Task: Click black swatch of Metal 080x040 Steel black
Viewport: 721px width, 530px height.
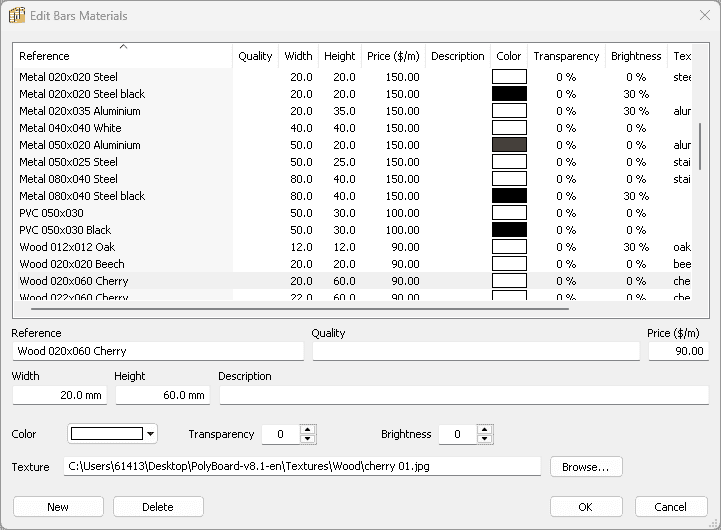Action: (509, 196)
